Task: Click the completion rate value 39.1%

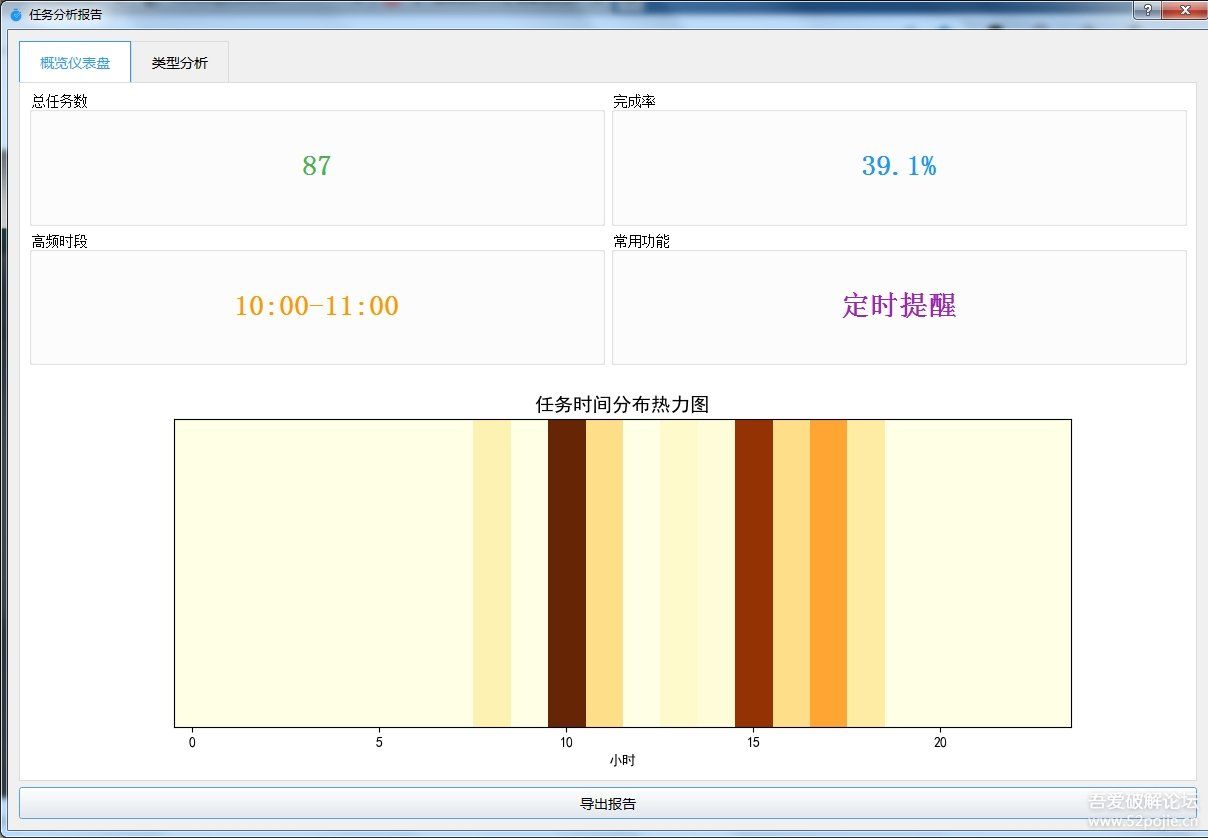Action: click(898, 166)
